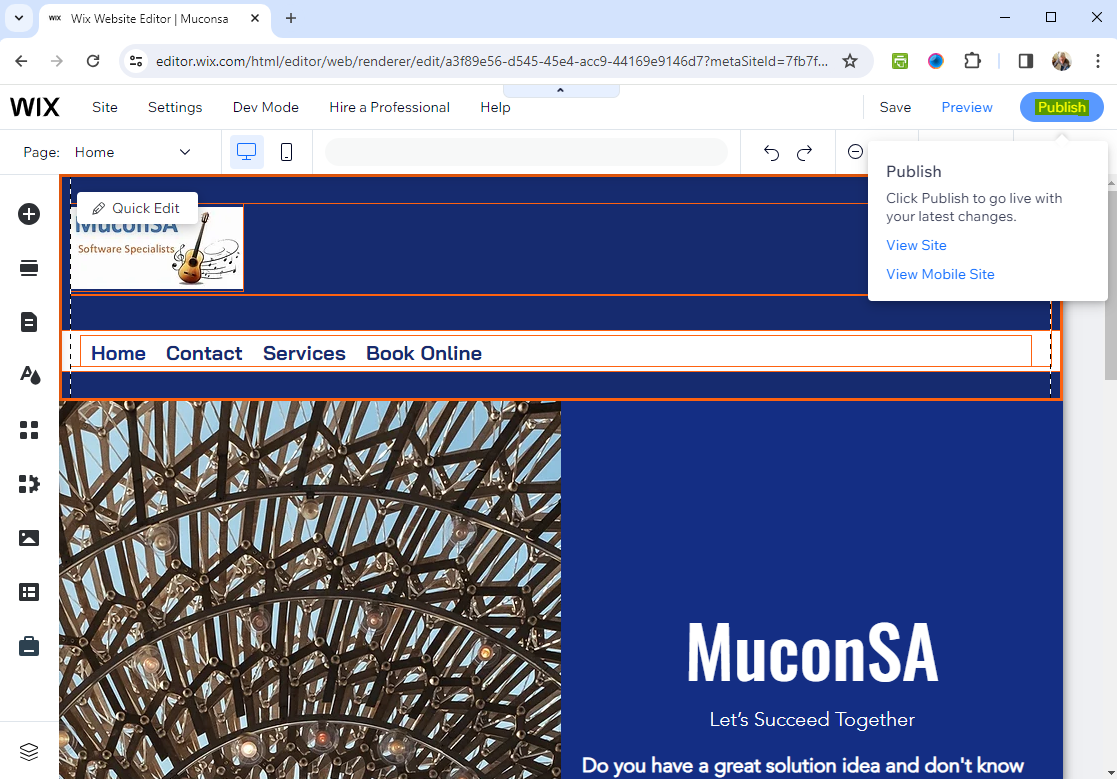This screenshot has width=1117, height=779.
Task: Click the Services navigation item
Action: pos(304,353)
